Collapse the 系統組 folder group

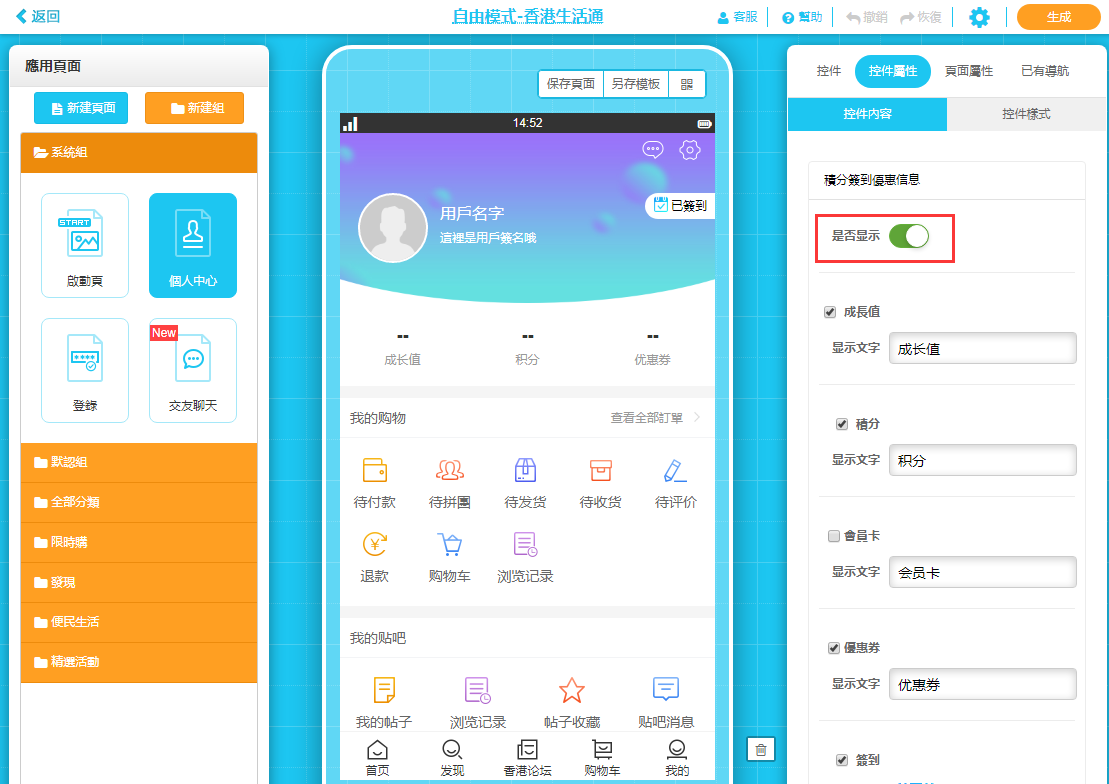pyautogui.click(x=139, y=152)
